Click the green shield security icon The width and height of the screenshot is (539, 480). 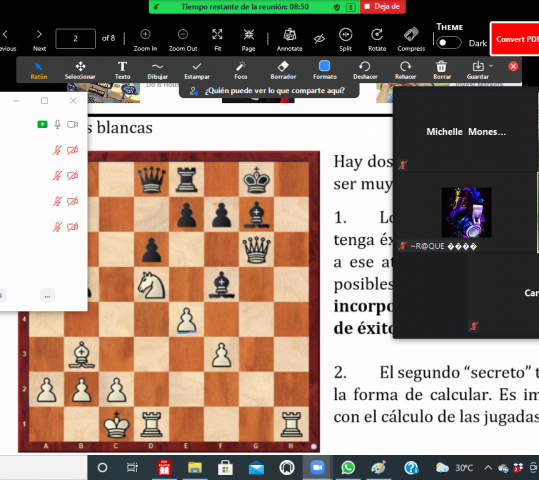[x=337, y=7]
